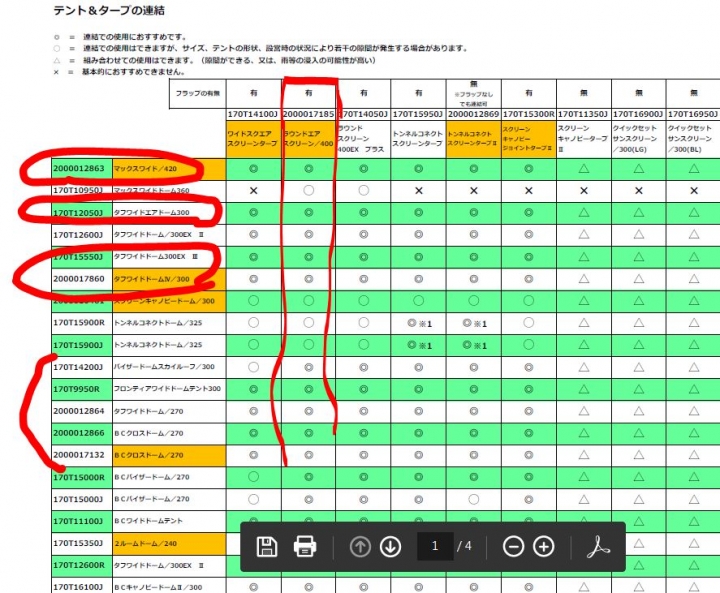
Task: Click row code 2000012864
Action: 79,411
